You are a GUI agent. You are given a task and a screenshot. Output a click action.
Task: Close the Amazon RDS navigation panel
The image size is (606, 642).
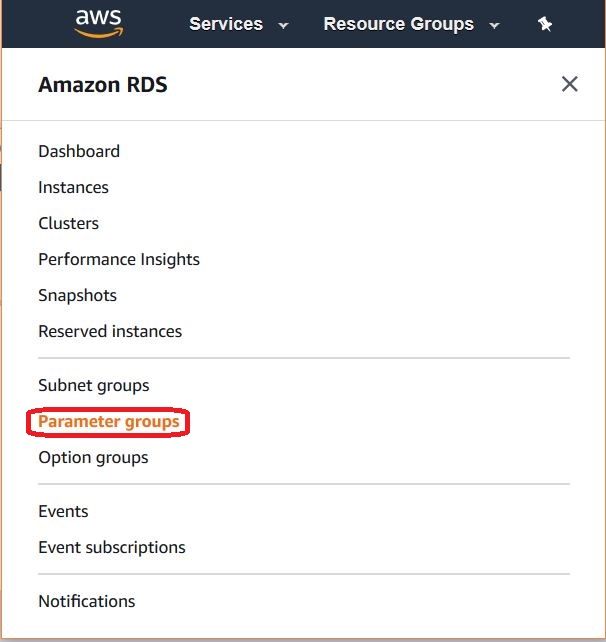pos(569,84)
